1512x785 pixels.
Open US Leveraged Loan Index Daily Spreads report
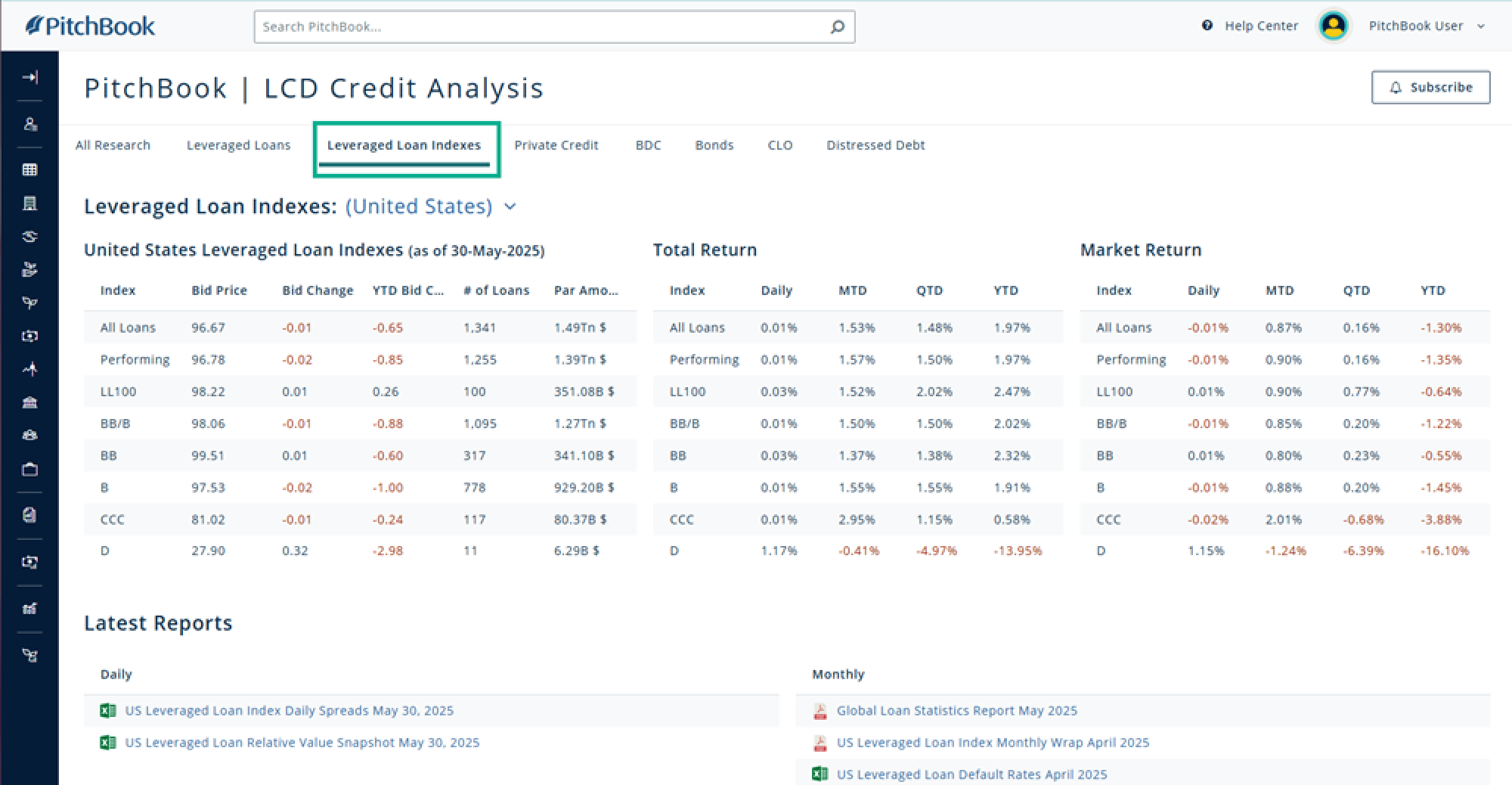point(289,710)
